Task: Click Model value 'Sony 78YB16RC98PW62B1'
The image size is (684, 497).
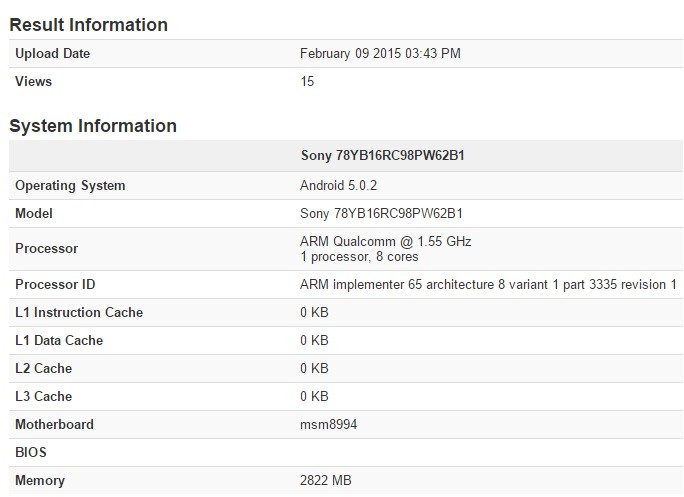Action: (x=381, y=213)
